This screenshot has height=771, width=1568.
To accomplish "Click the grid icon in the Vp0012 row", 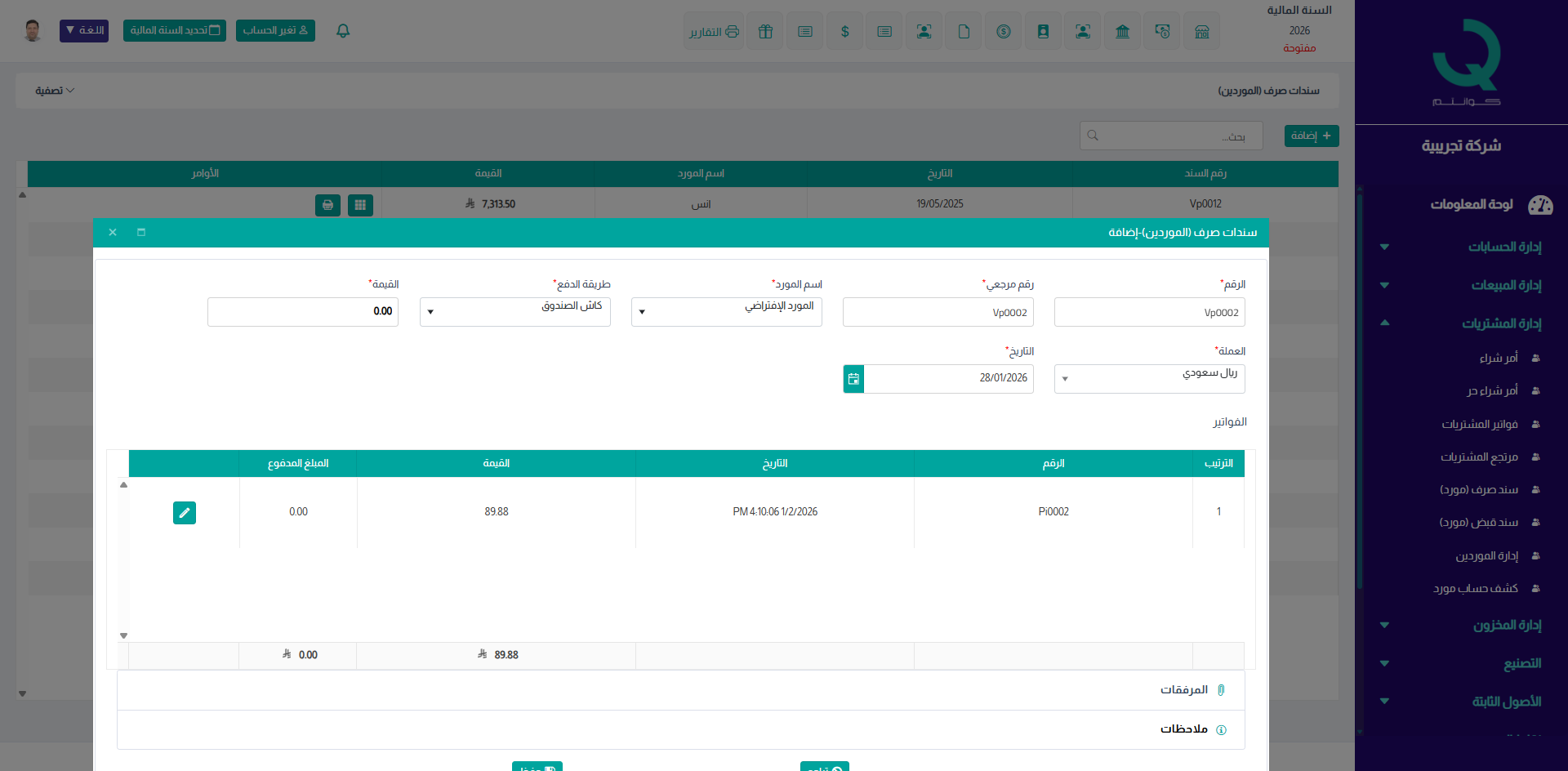I will [x=360, y=205].
